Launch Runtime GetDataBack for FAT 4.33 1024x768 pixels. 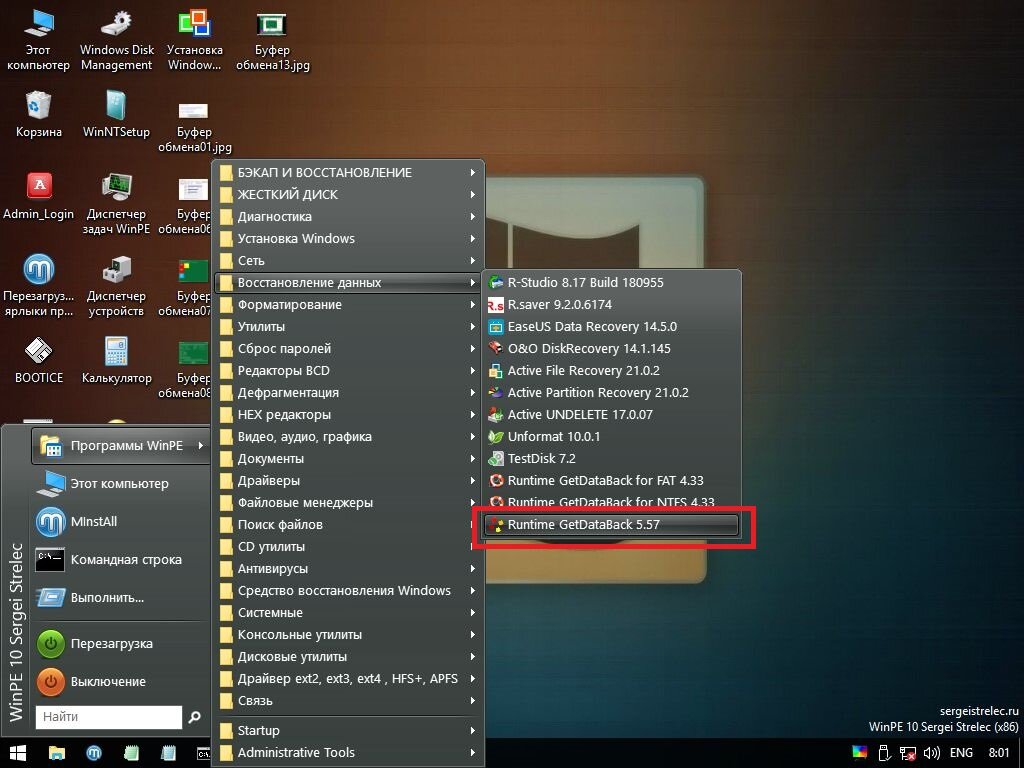point(611,481)
